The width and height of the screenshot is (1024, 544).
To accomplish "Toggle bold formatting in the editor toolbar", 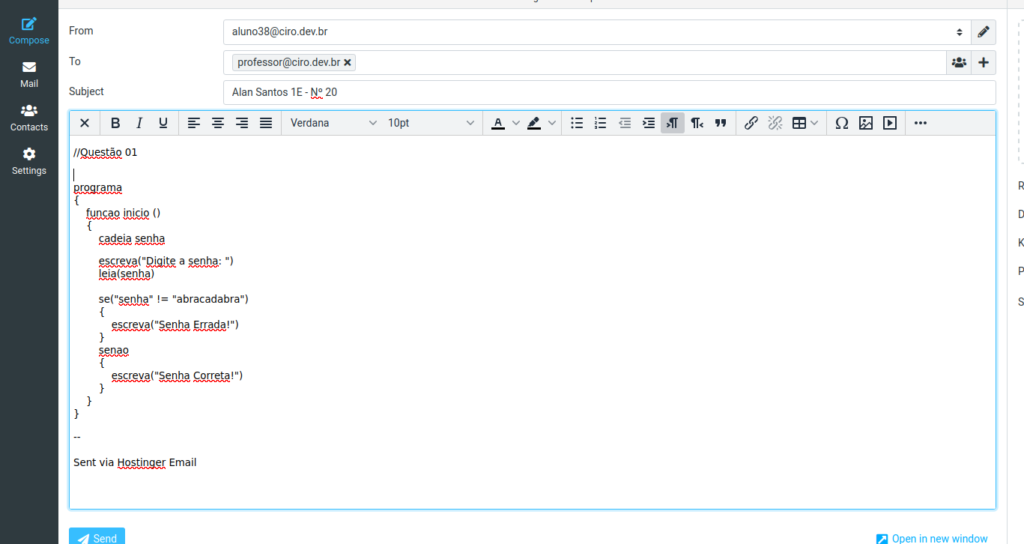I will click(x=115, y=123).
